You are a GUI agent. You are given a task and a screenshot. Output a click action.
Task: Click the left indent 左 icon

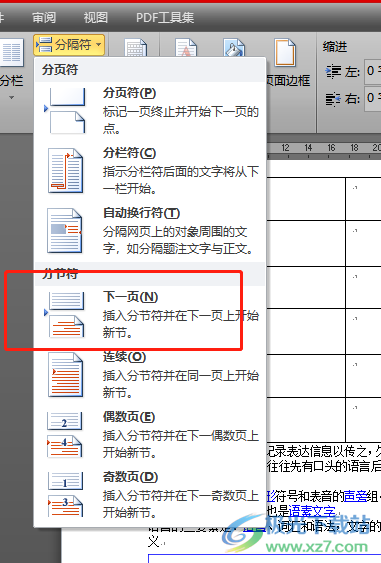tap(333, 71)
